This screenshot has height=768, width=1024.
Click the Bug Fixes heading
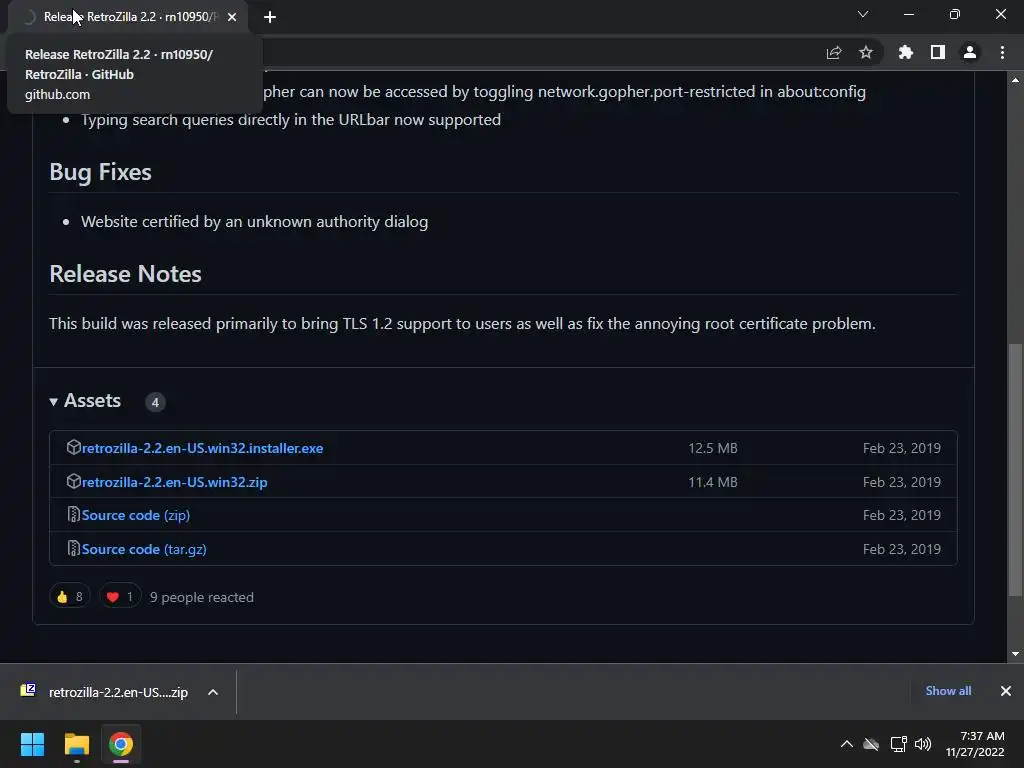point(101,172)
